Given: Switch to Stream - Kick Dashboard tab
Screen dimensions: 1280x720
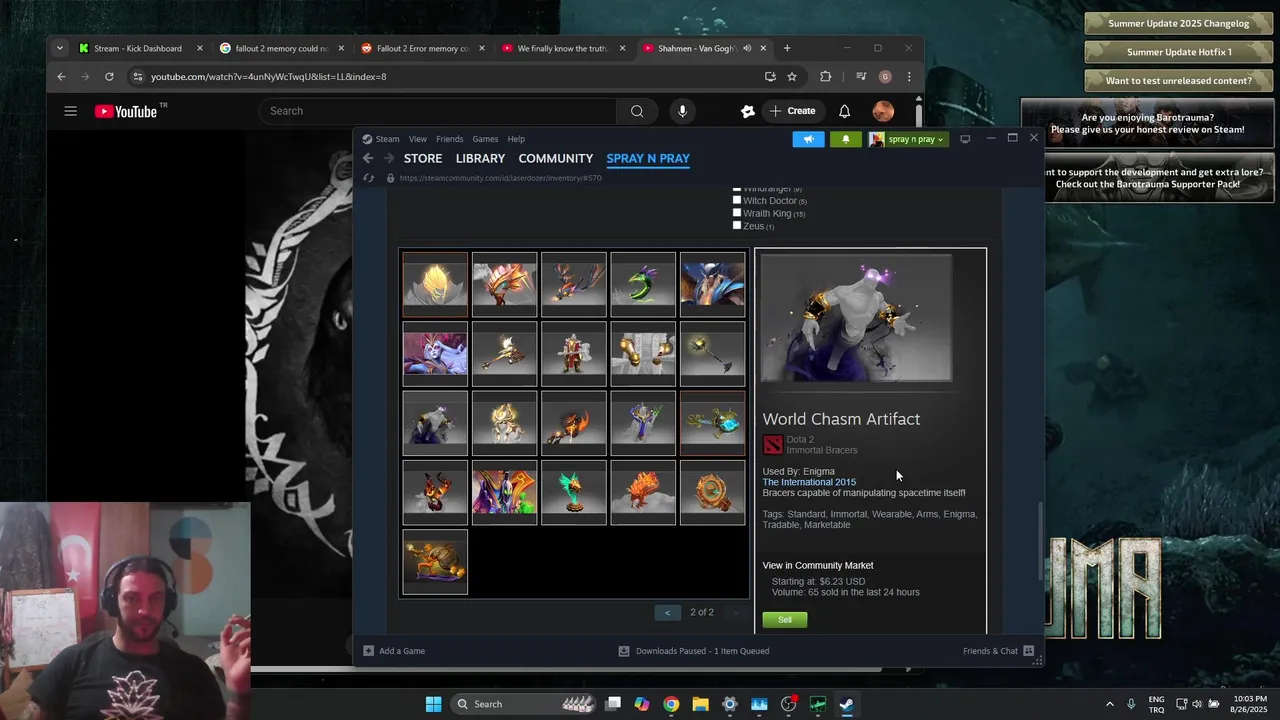Looking at the screenshot, I should click(140, 48).
